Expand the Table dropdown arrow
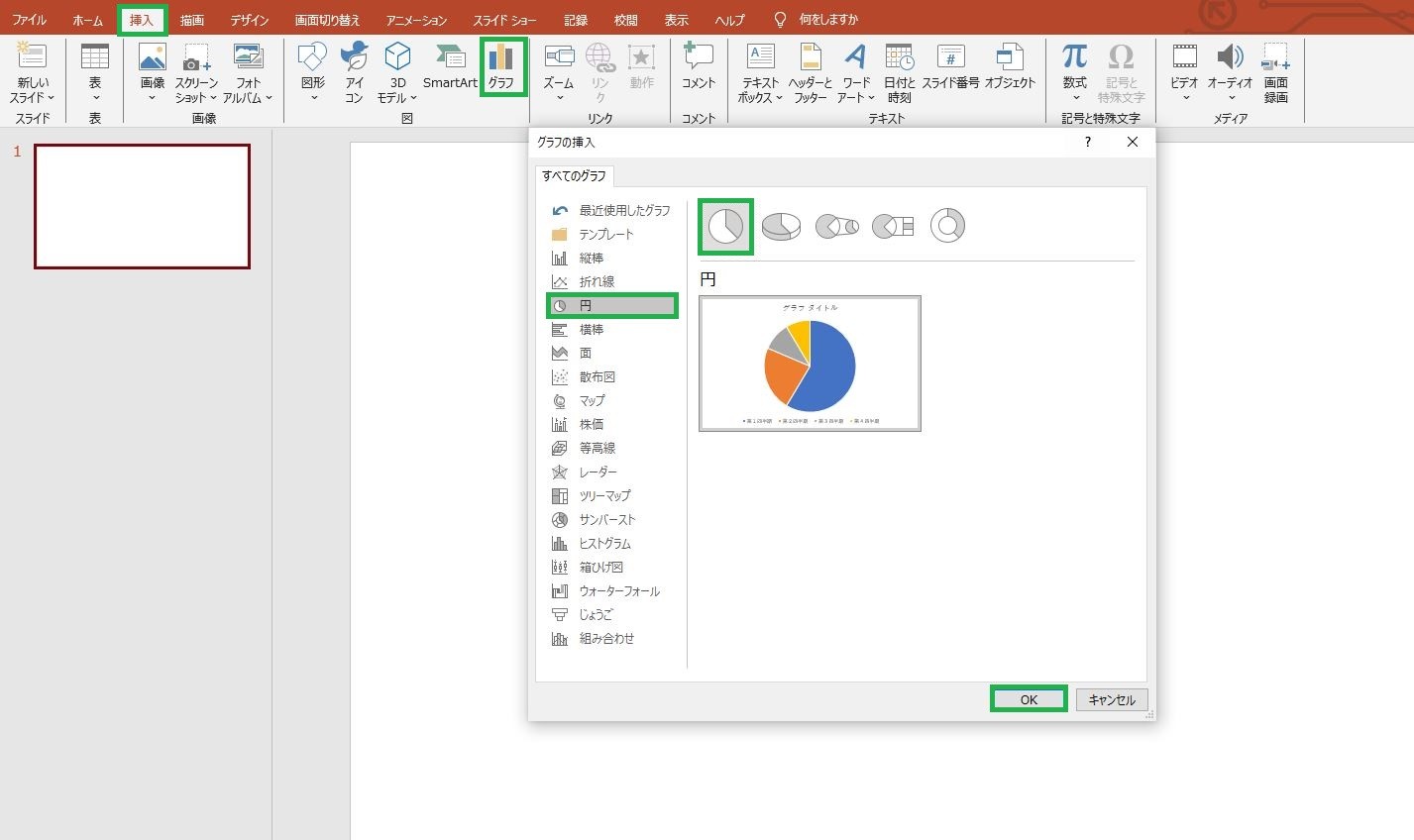 tap(95, 98)
